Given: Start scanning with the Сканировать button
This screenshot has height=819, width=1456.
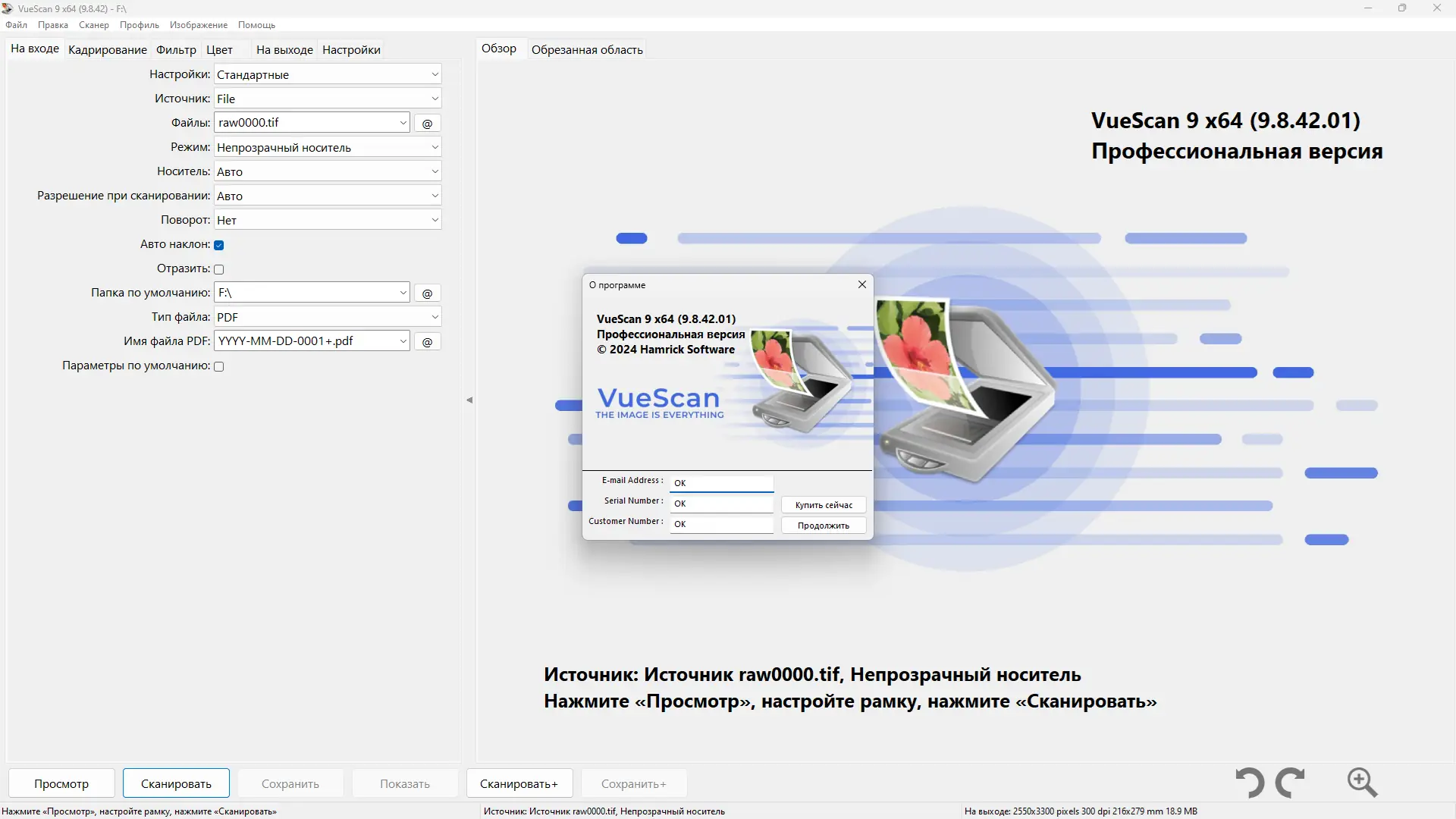Looking at the screenshot, I should click(x=174, y=783).
